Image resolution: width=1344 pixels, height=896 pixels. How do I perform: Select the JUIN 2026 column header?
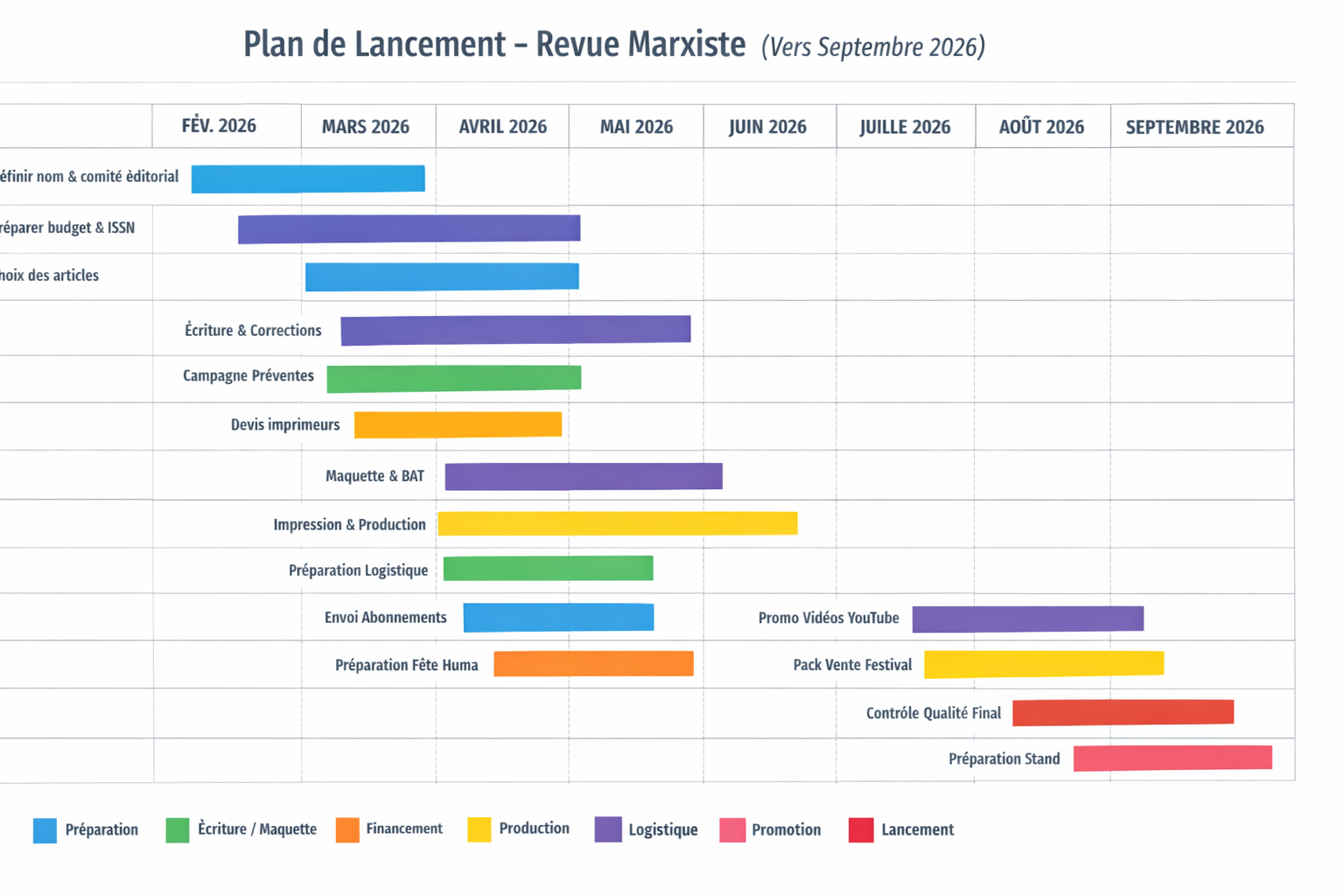pyautogui.click(x=767, y=128)
